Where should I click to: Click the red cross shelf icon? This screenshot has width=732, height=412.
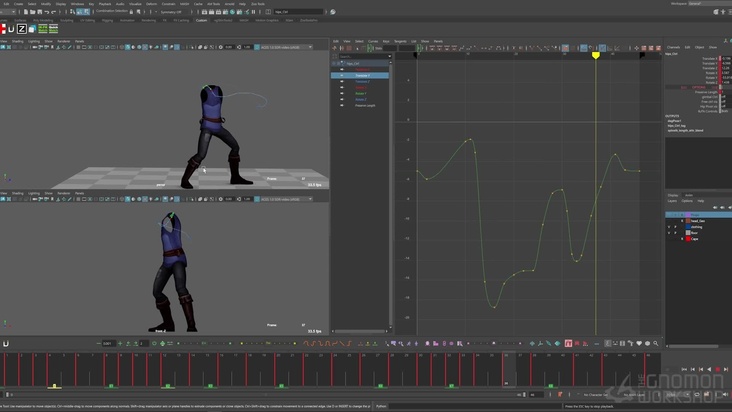3,29
